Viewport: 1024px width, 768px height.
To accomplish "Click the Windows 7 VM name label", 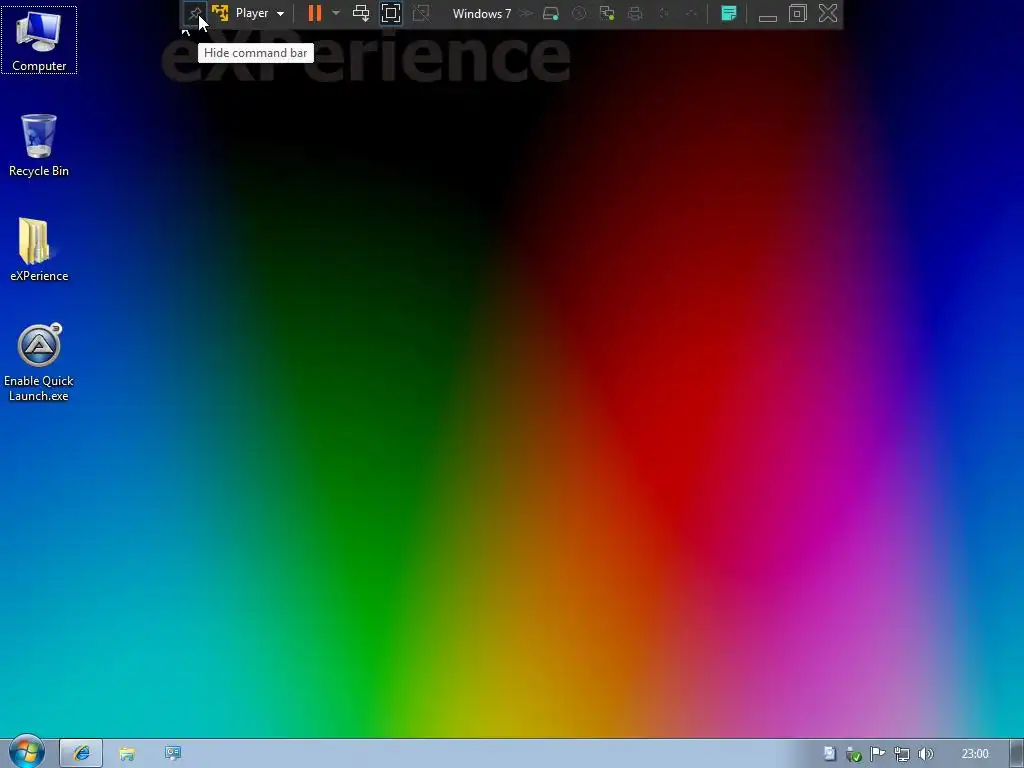I will click(x=482, y=14).
